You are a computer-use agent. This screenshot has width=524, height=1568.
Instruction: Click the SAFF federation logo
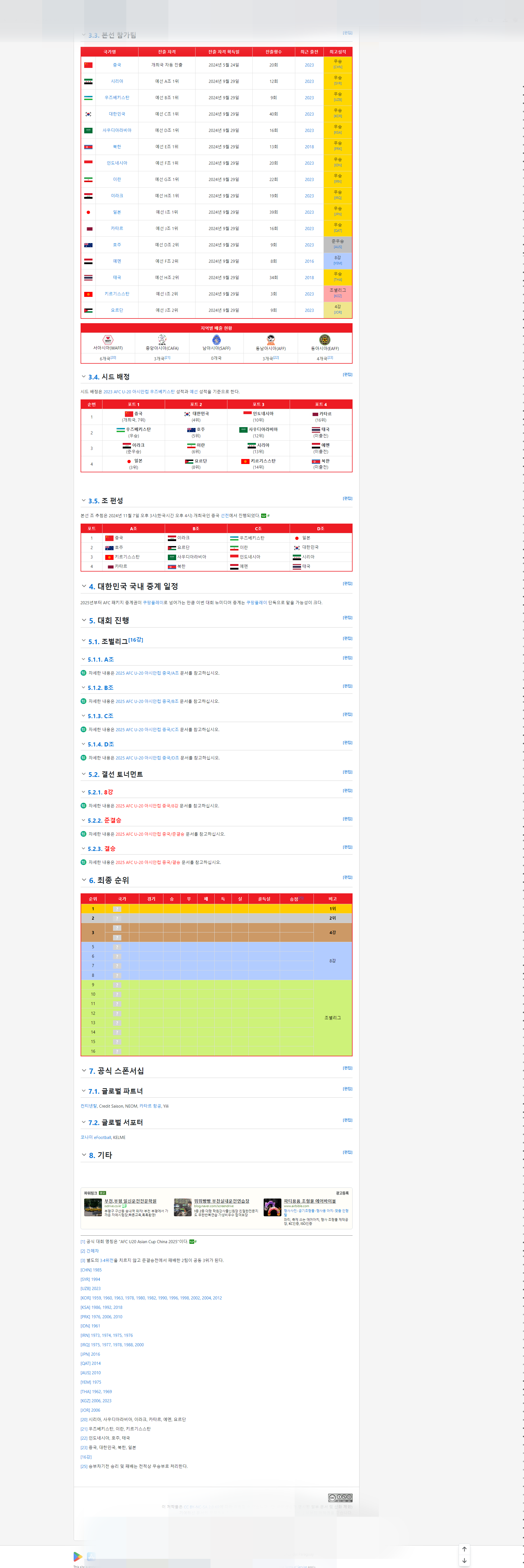216,340
